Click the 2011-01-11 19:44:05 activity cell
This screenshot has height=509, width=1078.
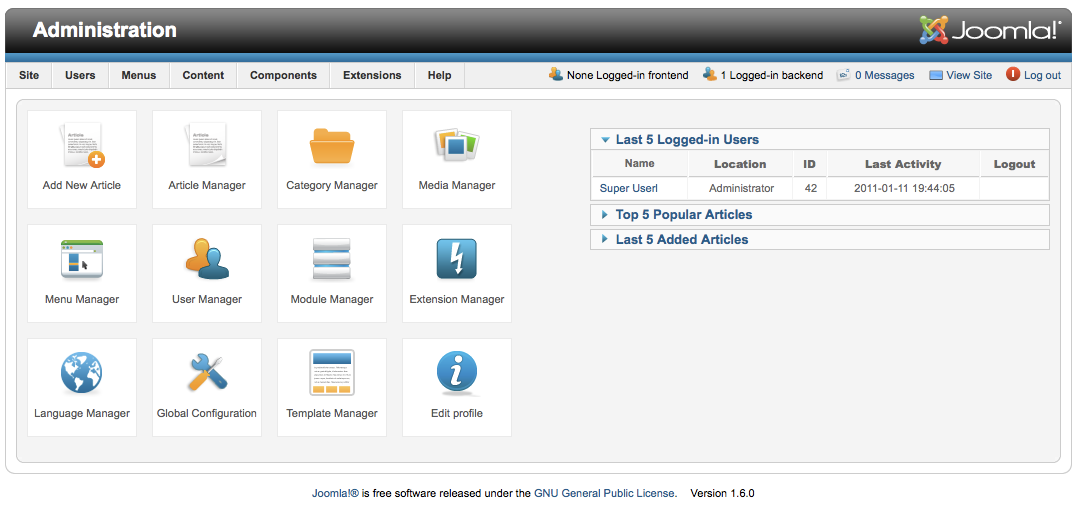click(904, 188)
